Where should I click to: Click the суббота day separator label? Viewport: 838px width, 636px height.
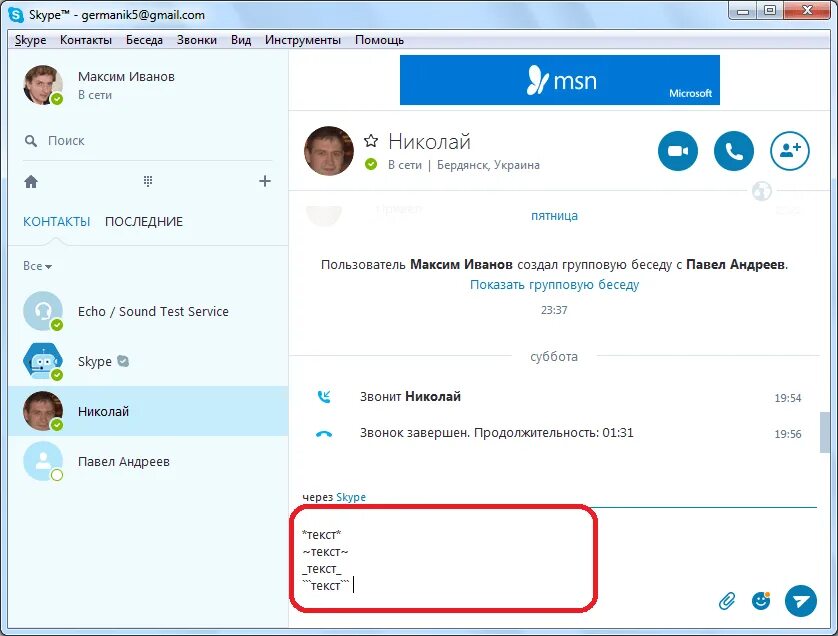[x=554, y=356]
